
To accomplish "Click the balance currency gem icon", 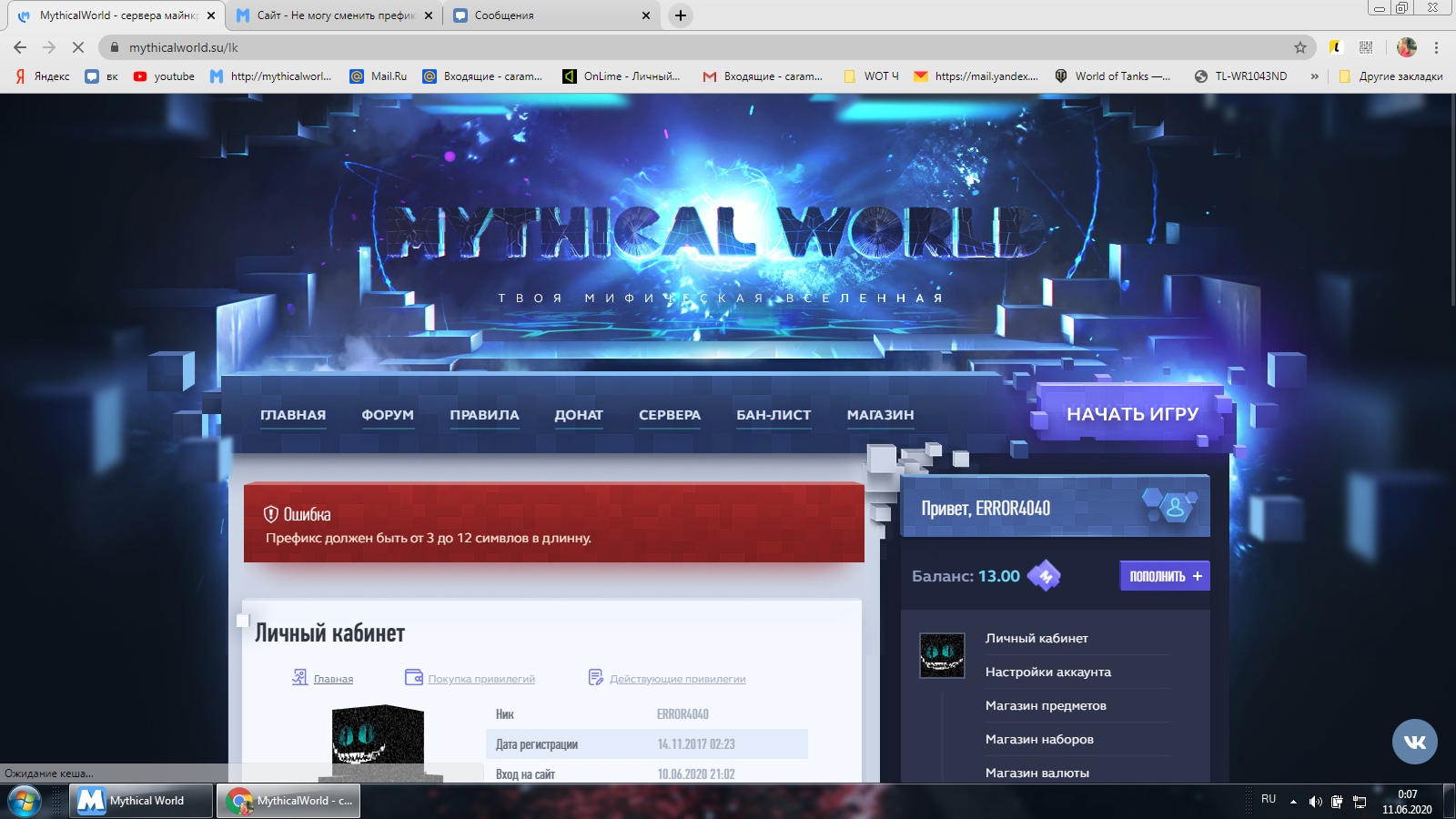I will (x=1044, y=576).
